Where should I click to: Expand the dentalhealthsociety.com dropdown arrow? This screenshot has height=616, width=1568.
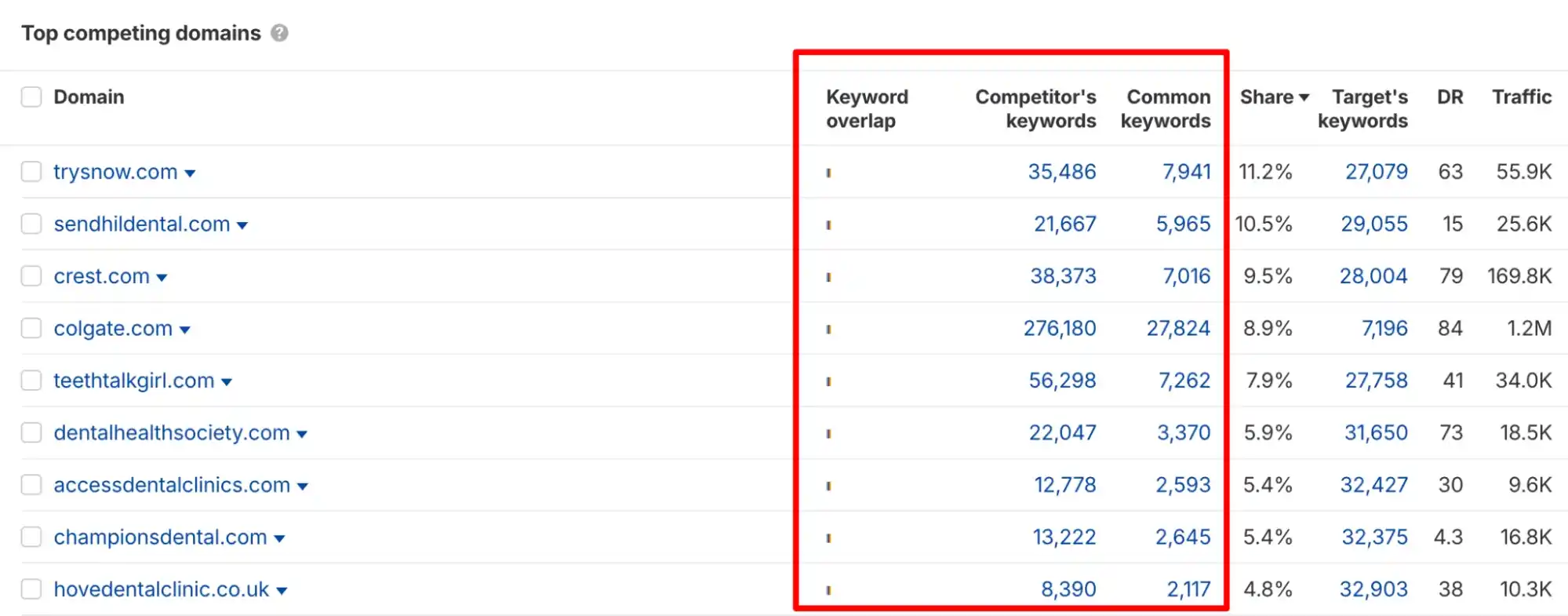tap(302, 435)
